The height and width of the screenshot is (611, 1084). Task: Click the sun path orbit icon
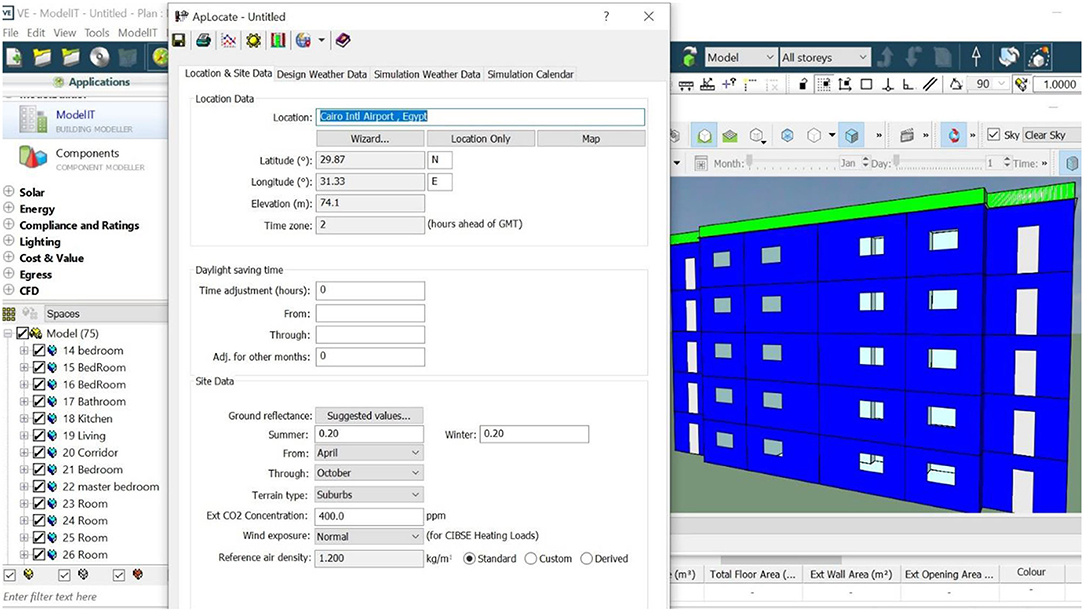point(1039,57)
